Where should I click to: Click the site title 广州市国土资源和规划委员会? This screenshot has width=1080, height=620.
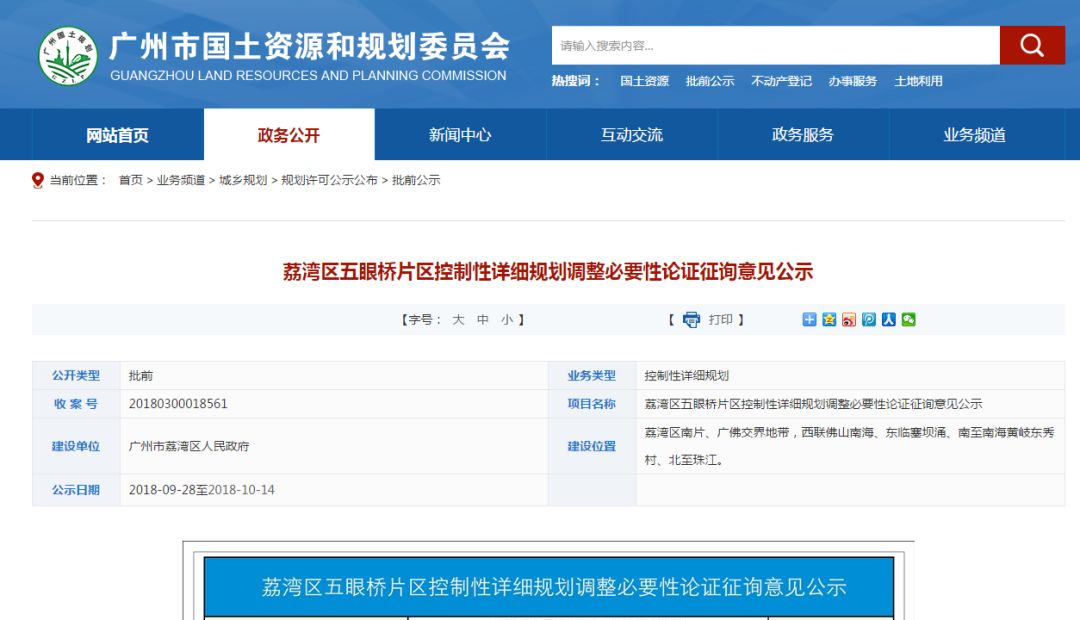[309, 46]
